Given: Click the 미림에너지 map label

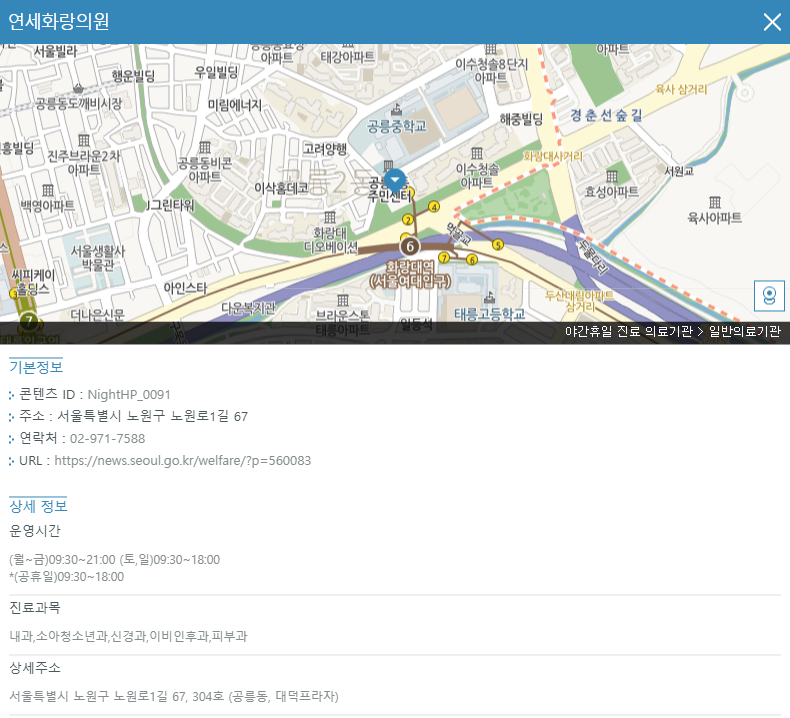Looking at the screenshot, I should tap(235, 105).
